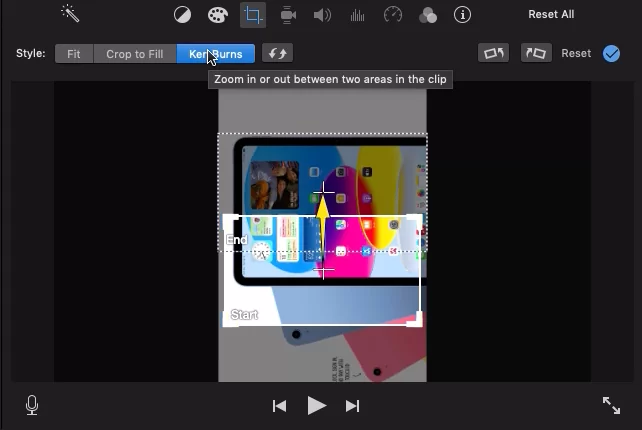This screenshot has height=430, width=642.
Task: Open the color balance tool
Action: pyautogui.click(x=182, y=15)
